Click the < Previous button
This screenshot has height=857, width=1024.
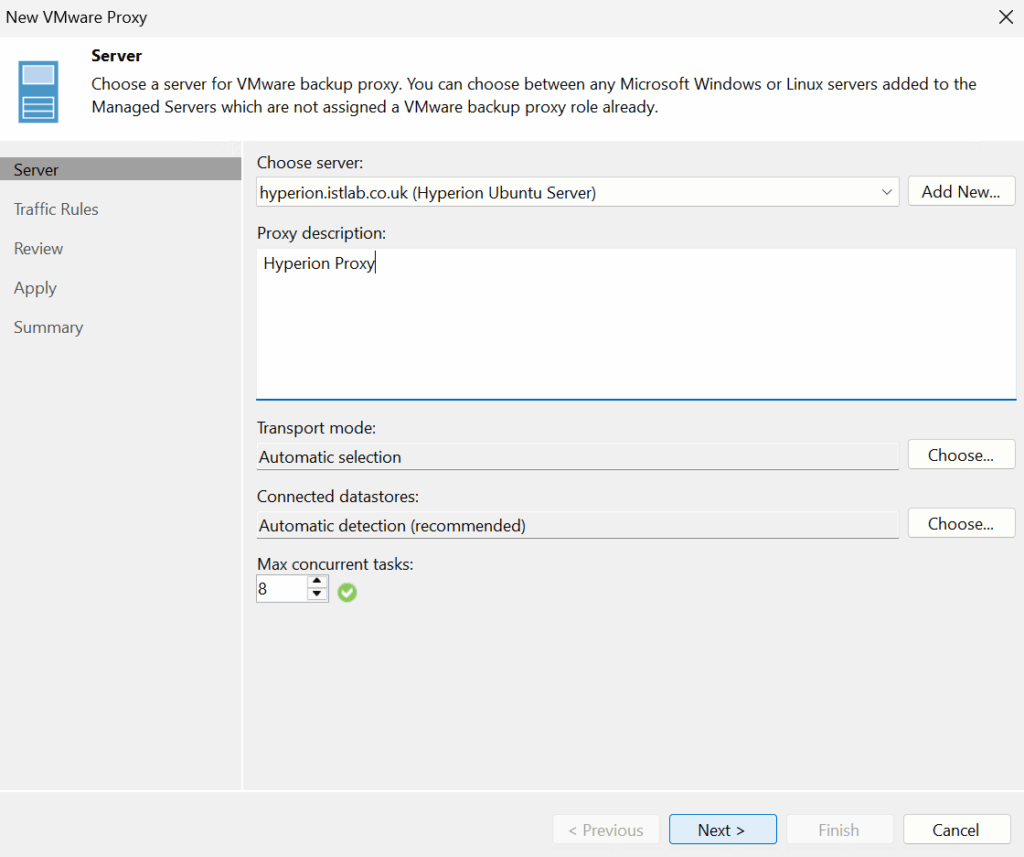point(606,830)
